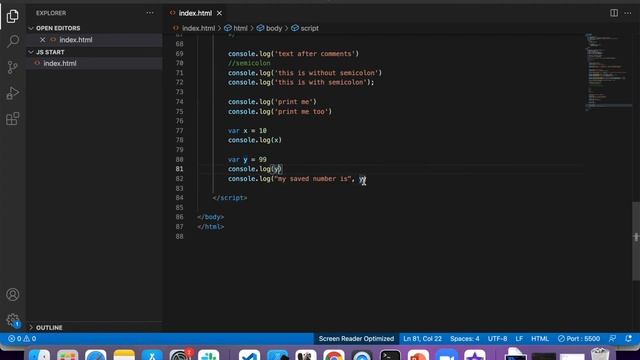Open Explorer Views and More Actions ellipsis
The width and height of the screenshot is (640, 360).
point(150,13)
